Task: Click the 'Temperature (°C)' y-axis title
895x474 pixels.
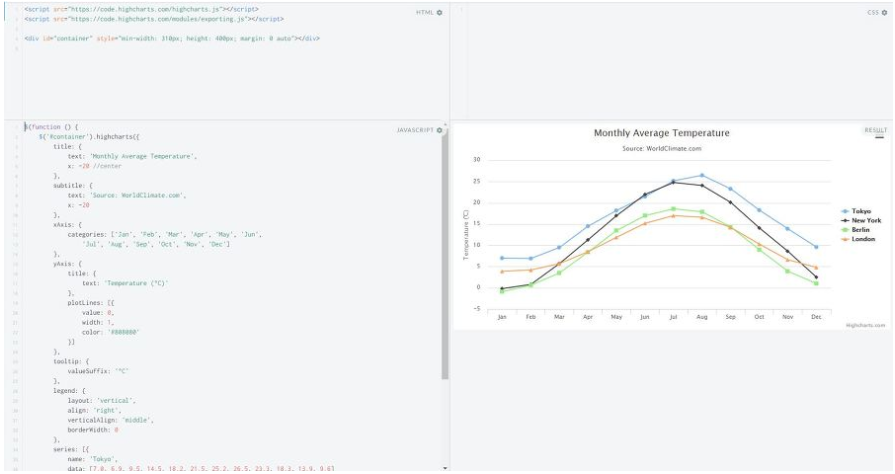Action: 466,235
